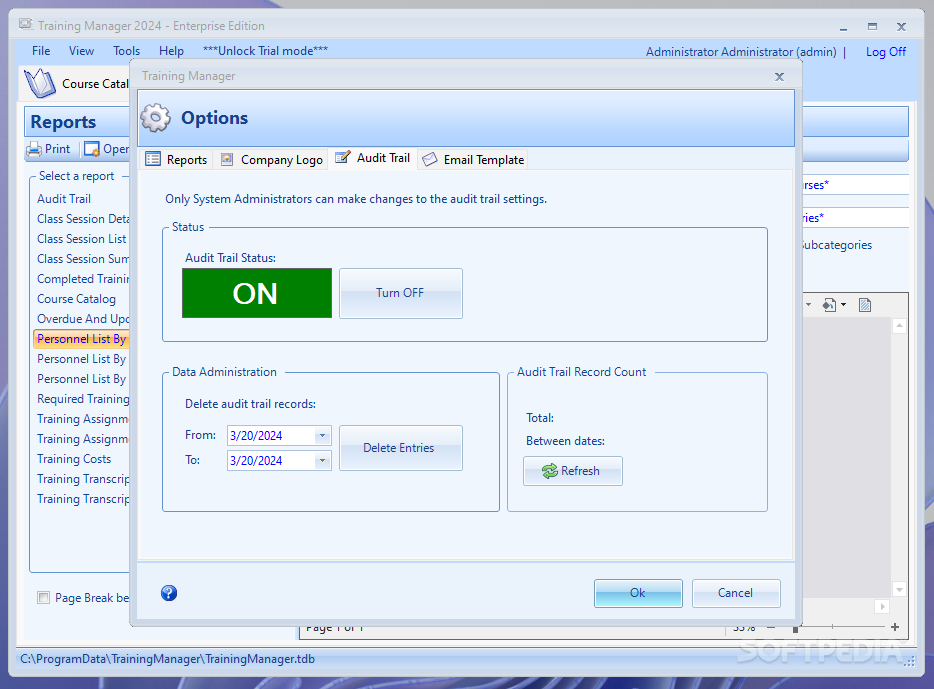Toggle the Page Break checkbox
This screenshot has width=934, height=689.
(x=43, y=597)
